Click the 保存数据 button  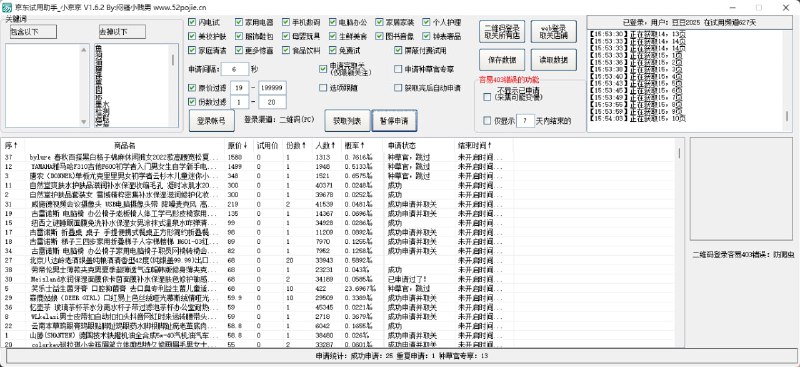502,60
